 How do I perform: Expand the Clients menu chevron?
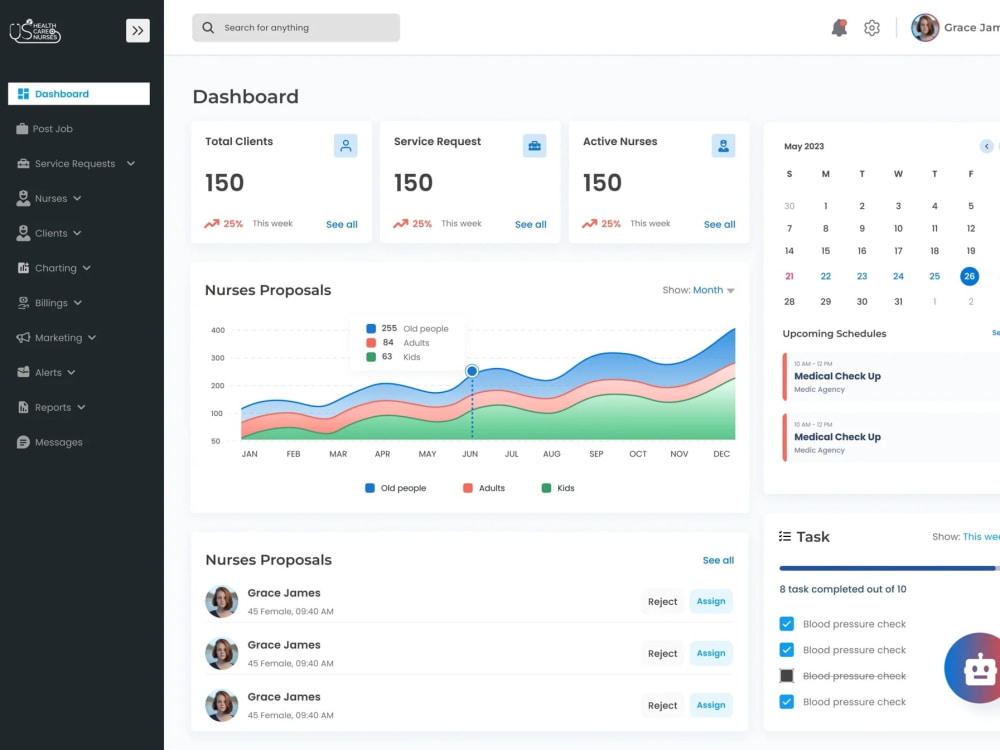(77, 233)
